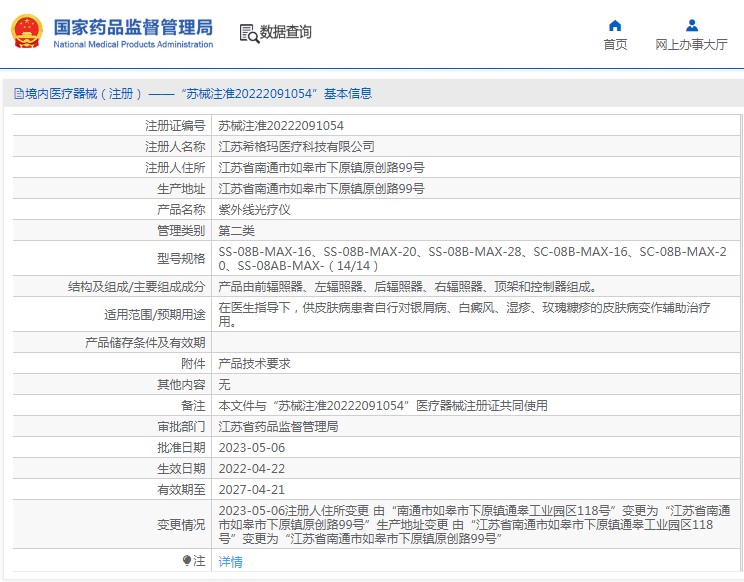Select the 产品储存条件及有效期 label
Screen dimensions: 744x582
[x=145, y=342]
